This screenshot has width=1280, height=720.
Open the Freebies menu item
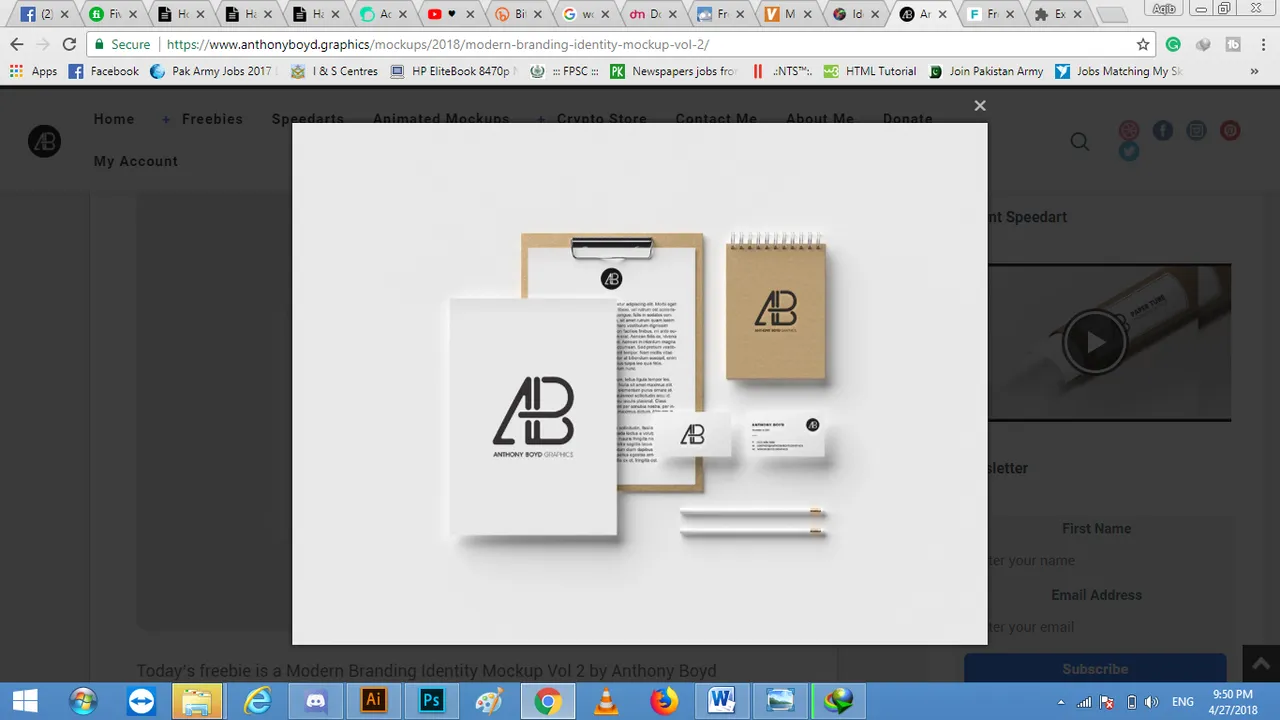(x=212, y=119)
